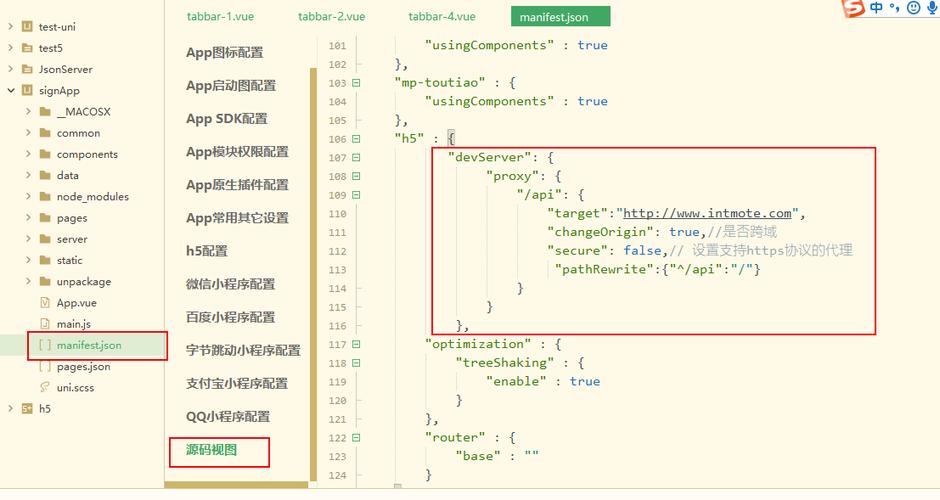Expand the test-uni project
Image resolution: width=940 pixels, height=500 pixels.
click(x=10, y=26)
